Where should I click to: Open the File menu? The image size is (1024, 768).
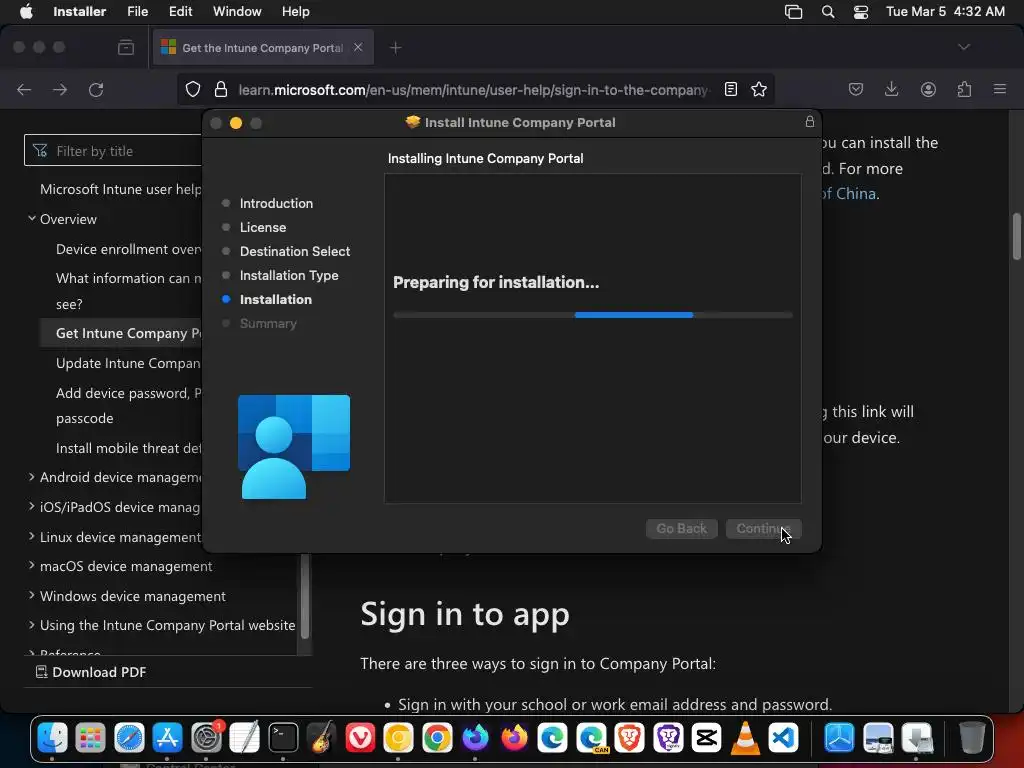[137, 12]
